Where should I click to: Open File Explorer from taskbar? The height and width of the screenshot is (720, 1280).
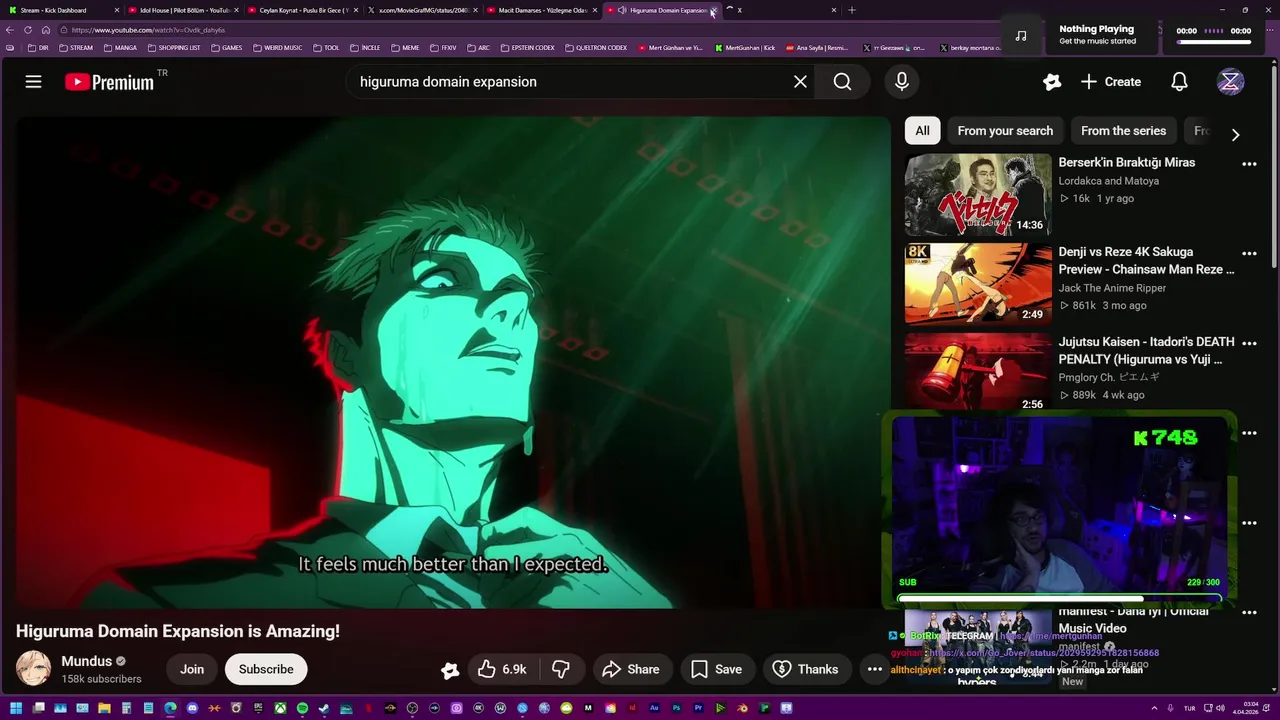click(x=104, y=709)
